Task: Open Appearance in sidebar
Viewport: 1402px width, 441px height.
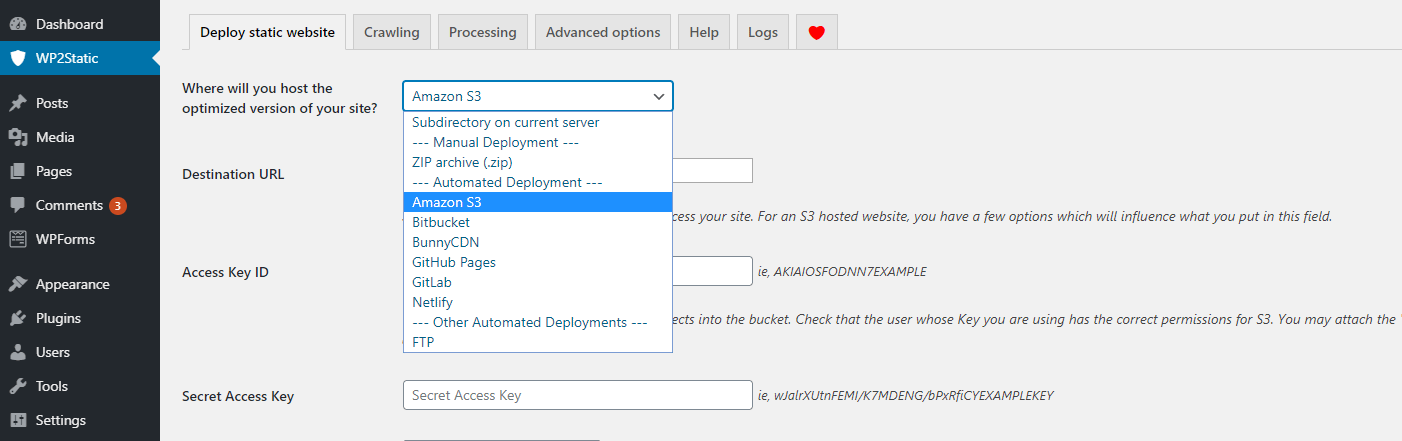Action: [x=80, y=284]
